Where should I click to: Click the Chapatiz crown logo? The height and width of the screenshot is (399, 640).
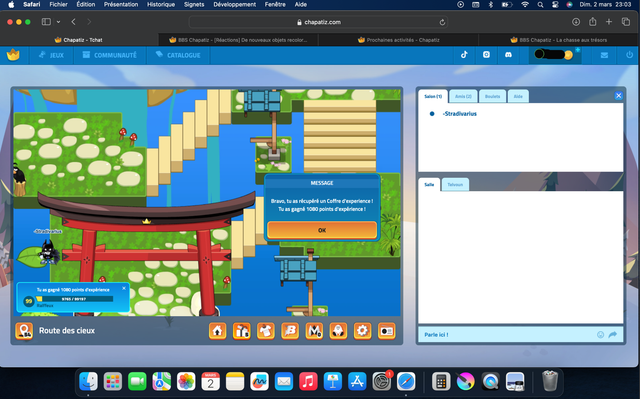coord(13,55)
